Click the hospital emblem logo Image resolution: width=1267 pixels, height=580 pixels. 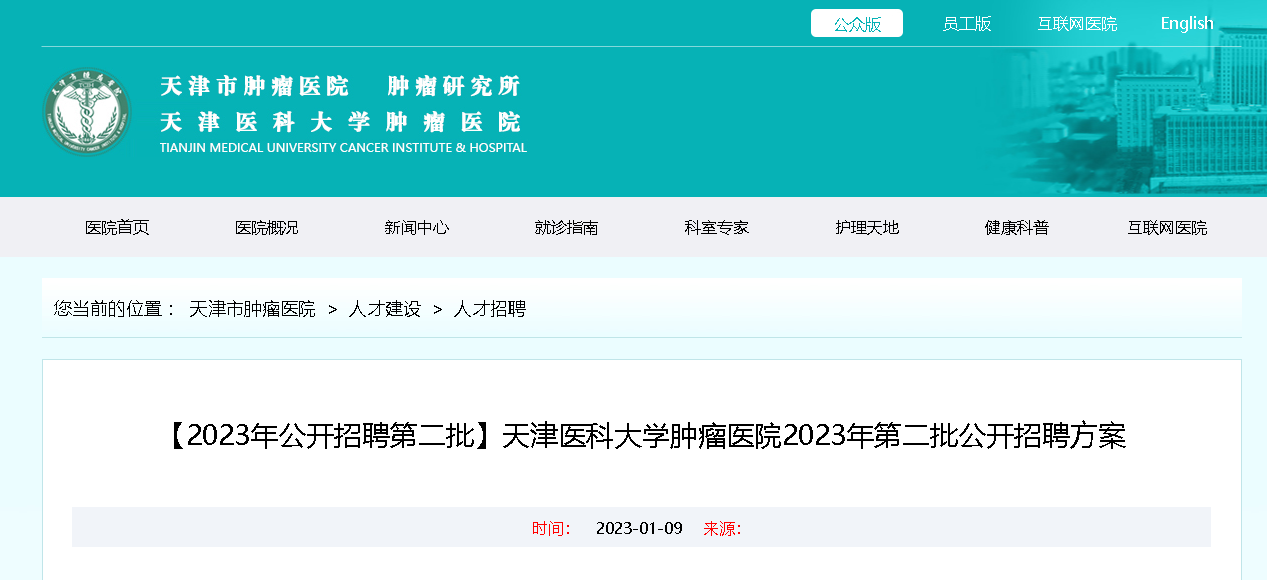pos(87,112)
